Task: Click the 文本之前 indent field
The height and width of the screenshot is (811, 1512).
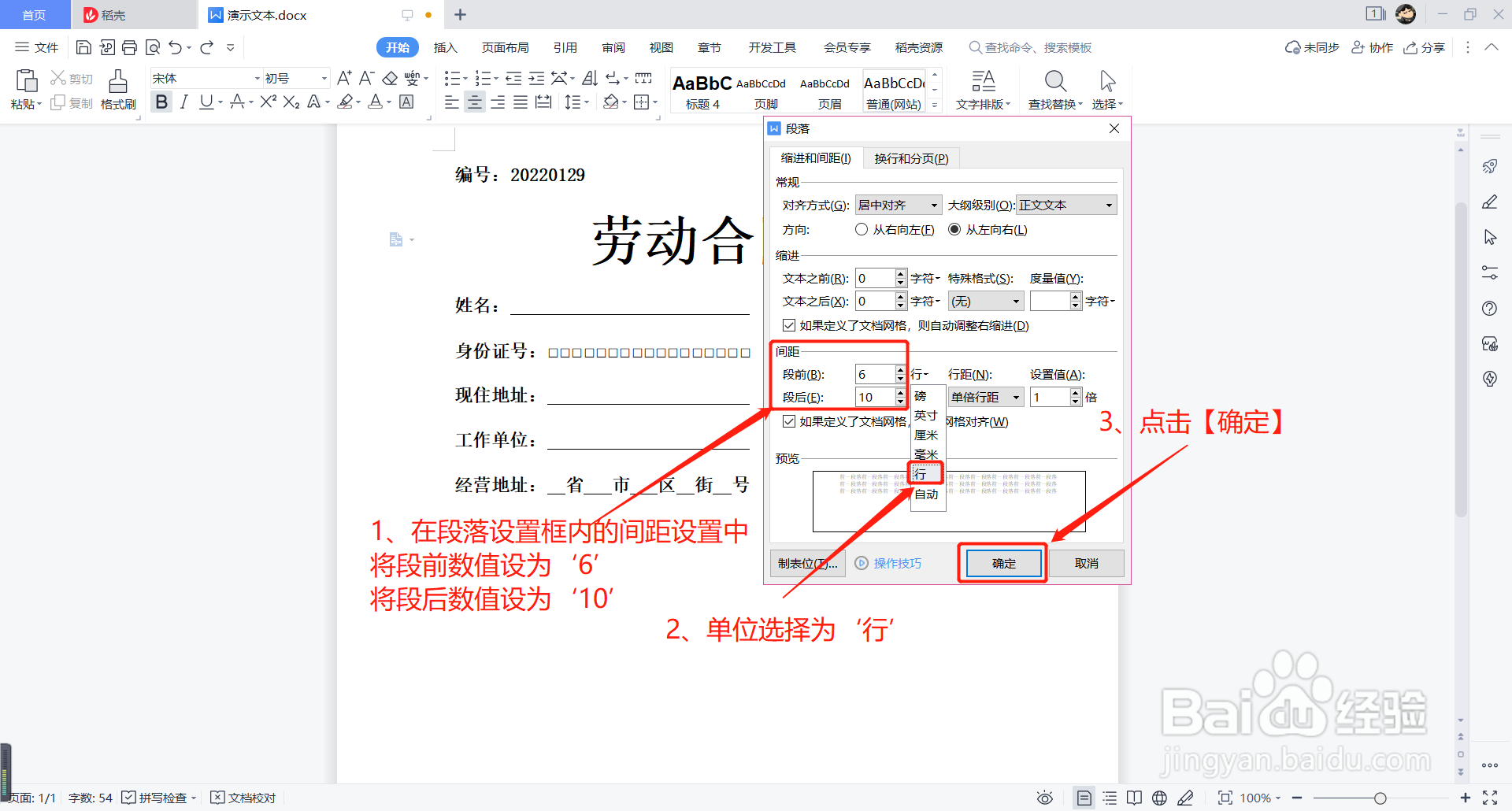Action: coord(875,278)
